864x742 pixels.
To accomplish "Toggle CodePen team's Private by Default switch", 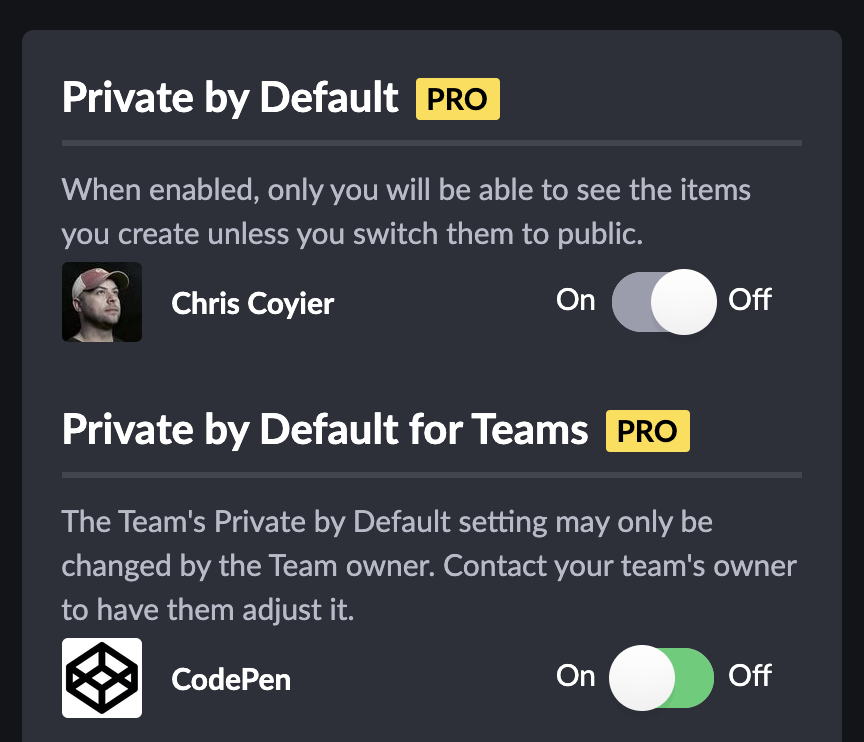I will coord(663,677).
